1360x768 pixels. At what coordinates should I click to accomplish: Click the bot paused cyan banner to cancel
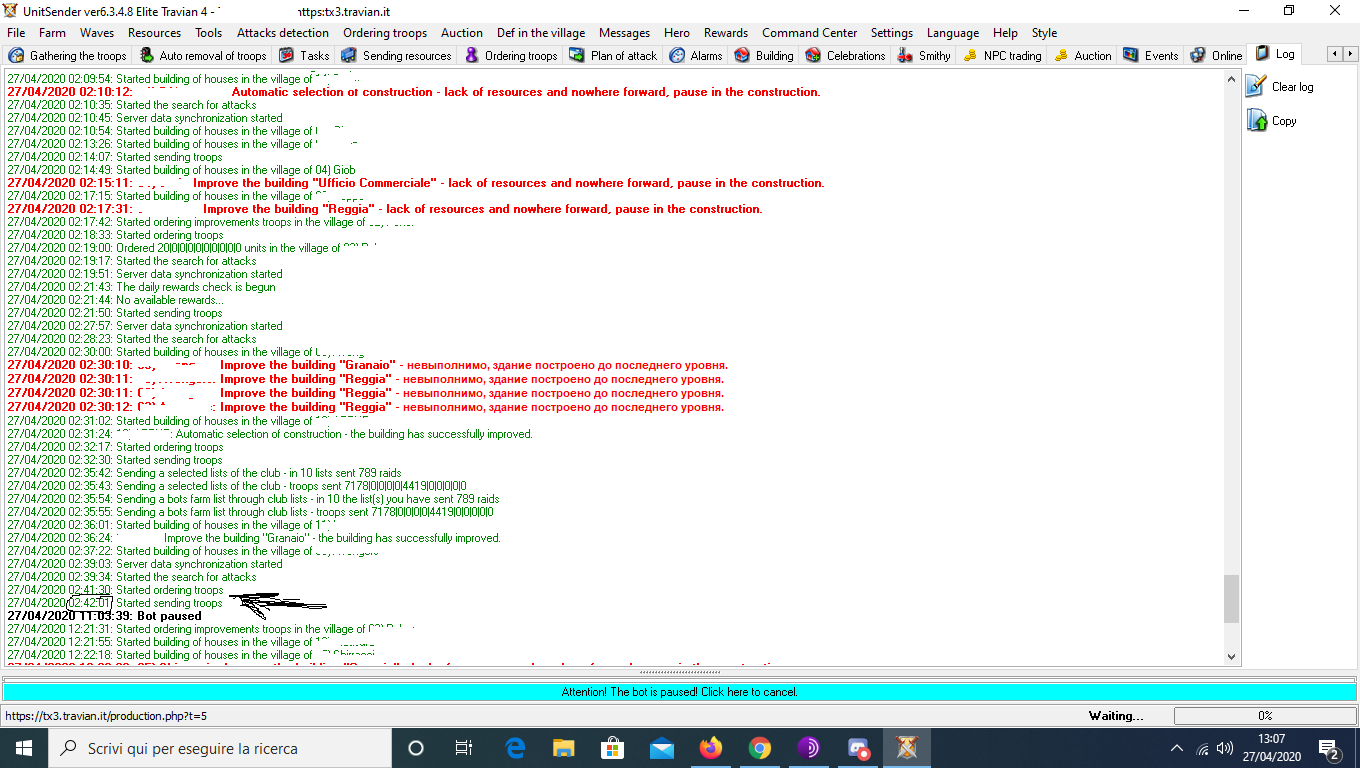pyautogui.click(x=679, y=691)
